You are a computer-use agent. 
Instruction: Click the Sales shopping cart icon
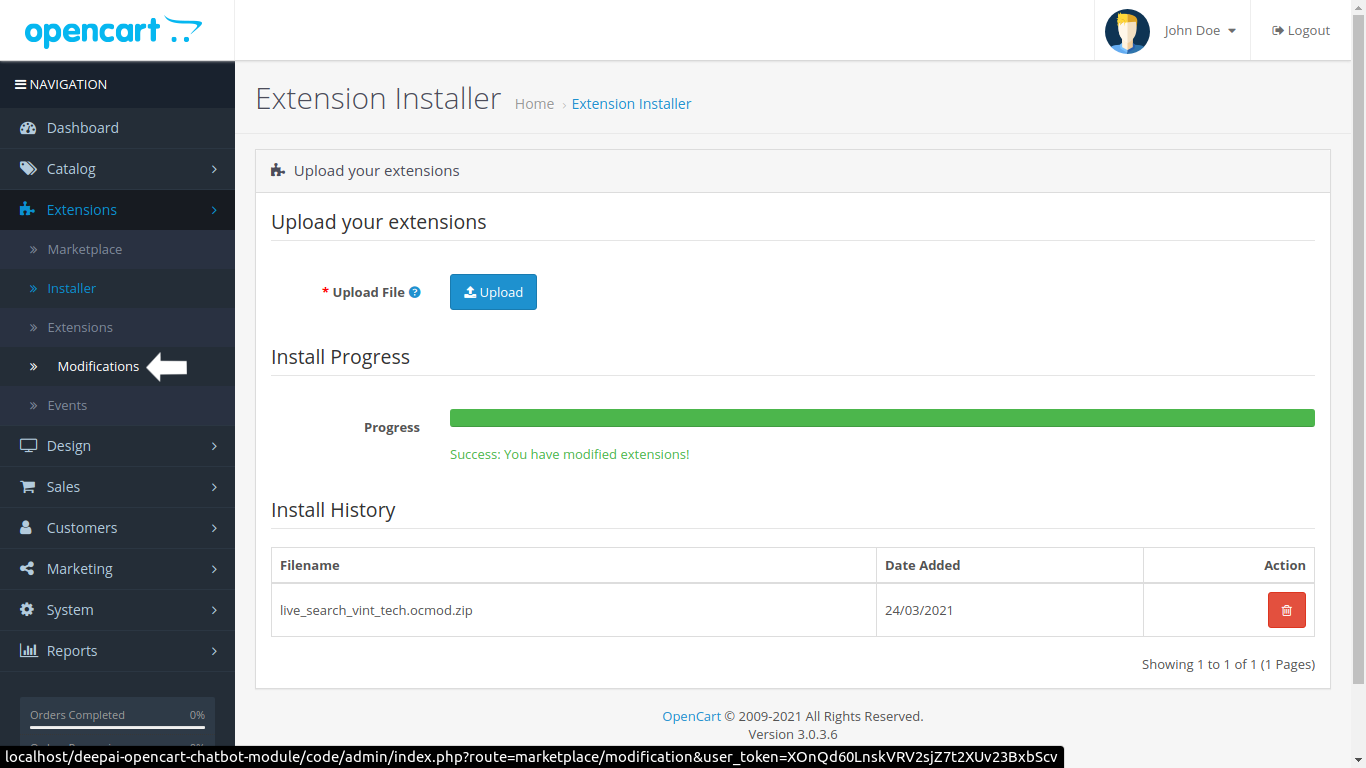click(28, 487)
